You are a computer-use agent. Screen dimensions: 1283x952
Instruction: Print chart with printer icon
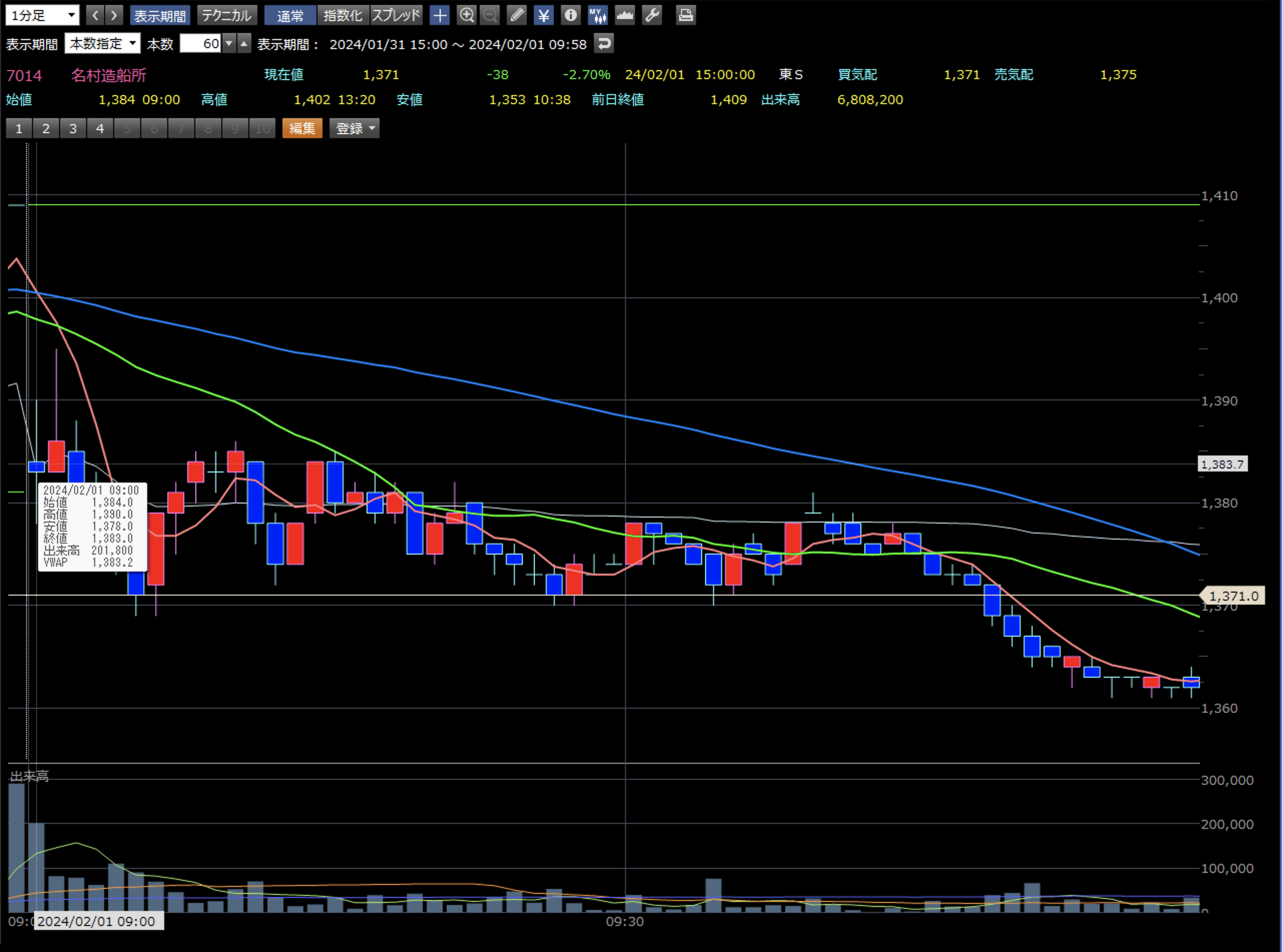686,16
